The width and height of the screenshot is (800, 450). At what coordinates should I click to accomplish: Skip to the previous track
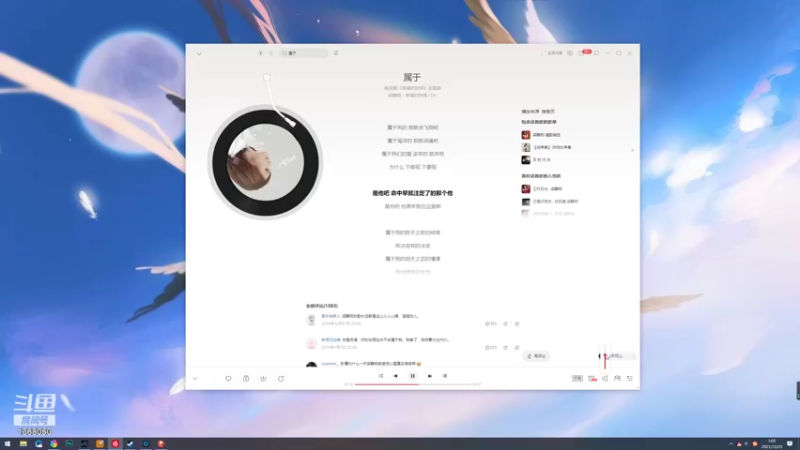pos(395,376)
